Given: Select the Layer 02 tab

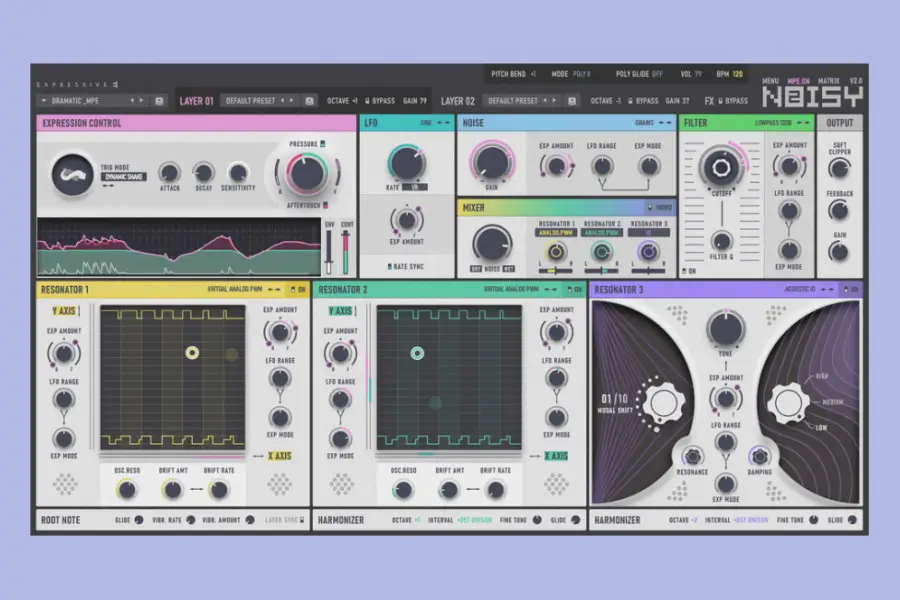Looking at the screenshot, I should coord(460,100).
